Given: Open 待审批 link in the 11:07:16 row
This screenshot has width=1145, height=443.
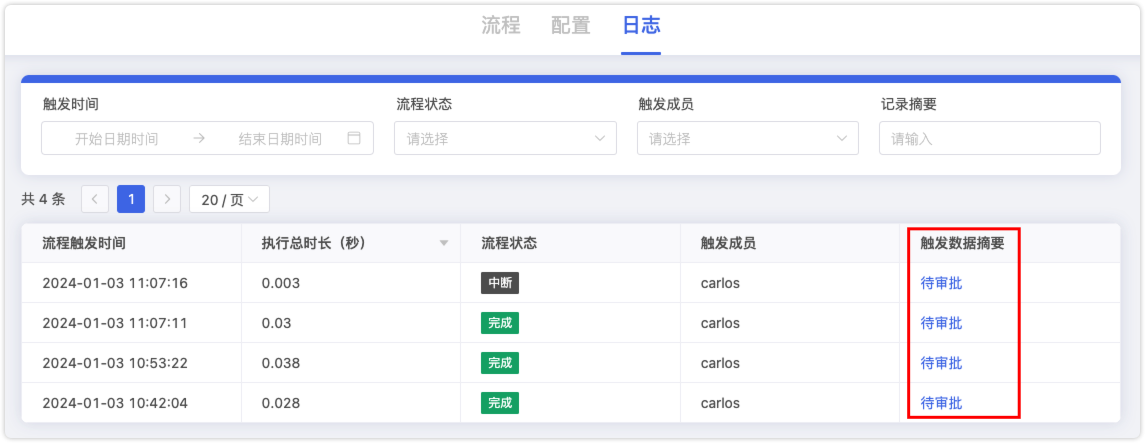Looking at the screenshot, I should point(941,283).
